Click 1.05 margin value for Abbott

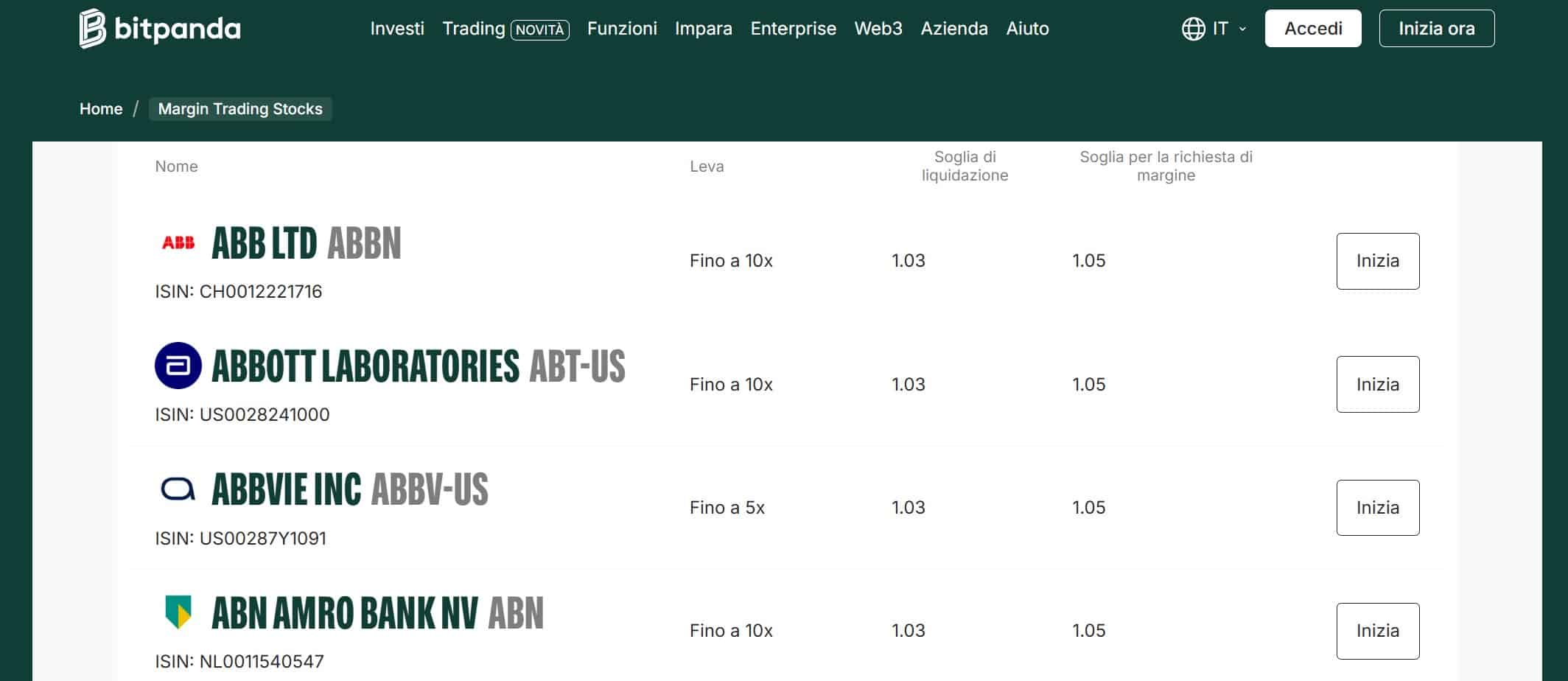(x=1089, y=385)
